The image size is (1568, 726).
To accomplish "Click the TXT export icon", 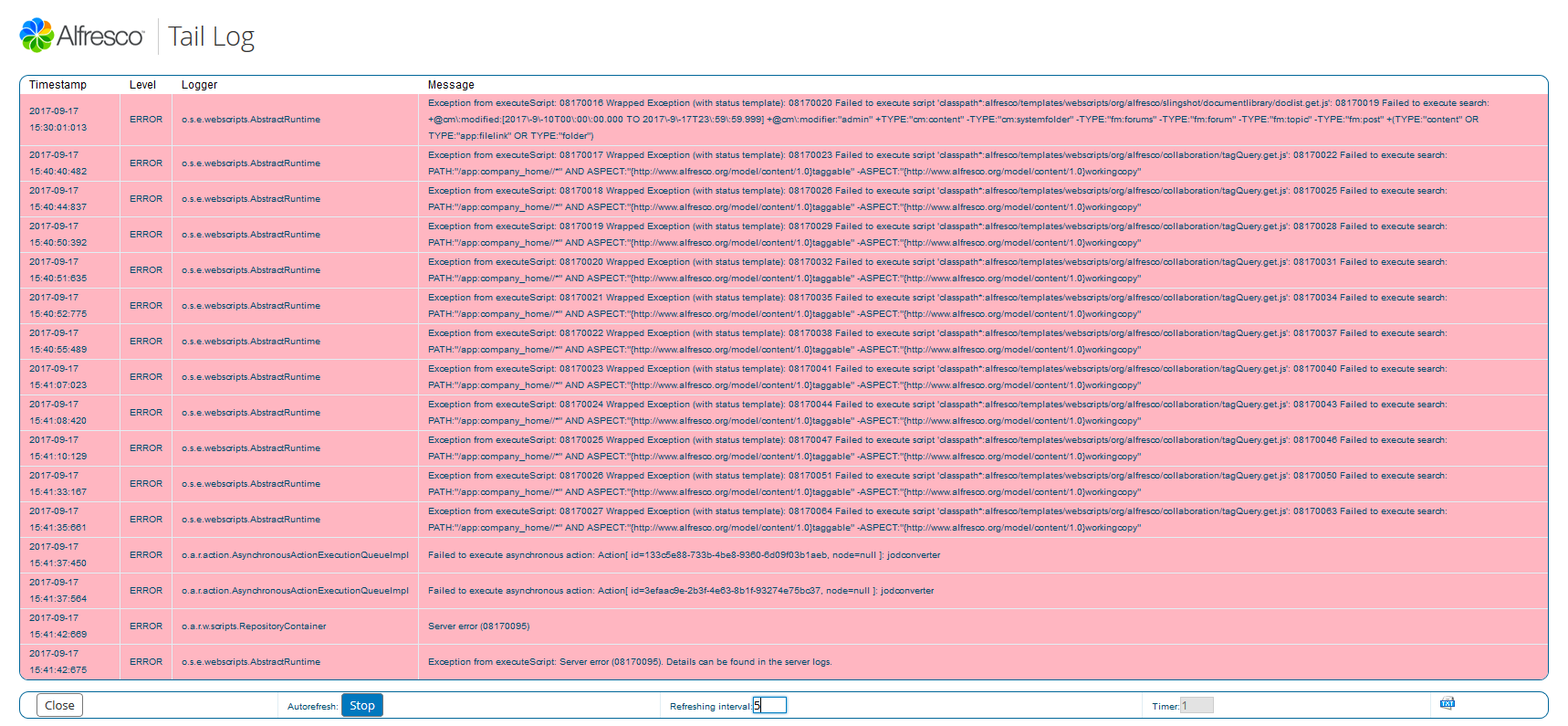I will tap(1448, 703).
